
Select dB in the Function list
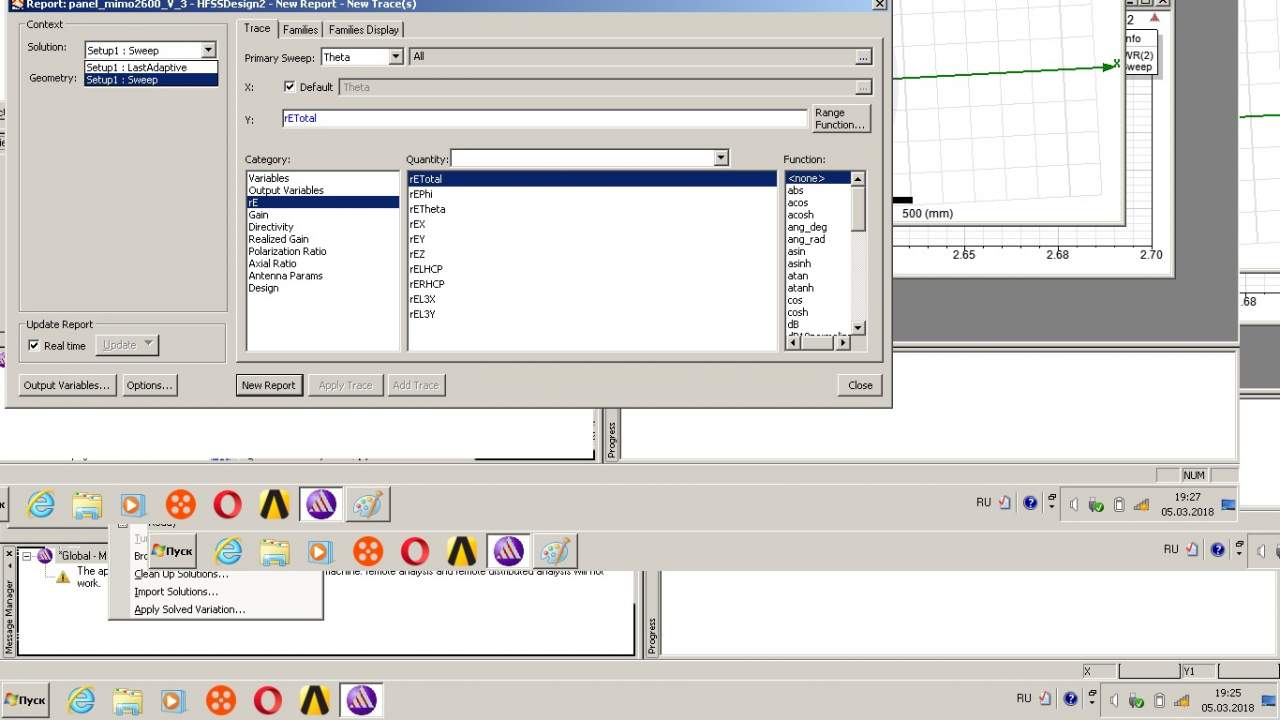point(793,324)
